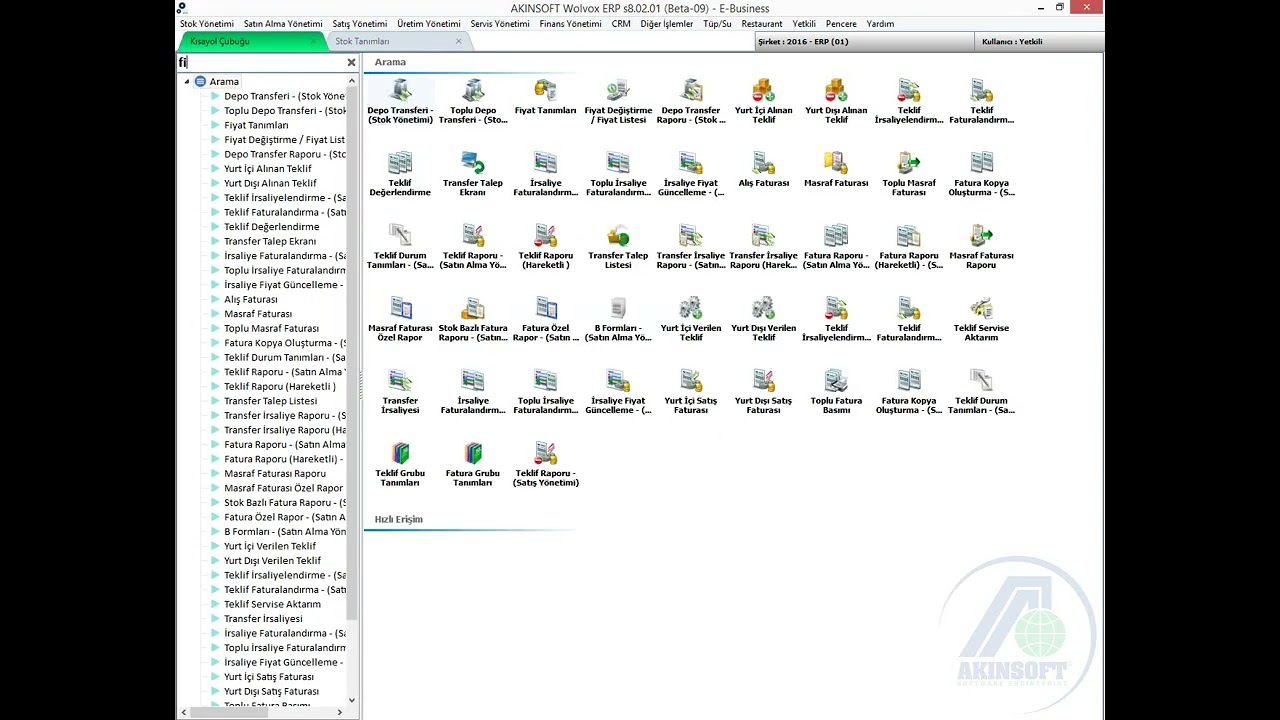
Task: Open Toplu Masraf Faturası icon
Action: pos(909,175)
